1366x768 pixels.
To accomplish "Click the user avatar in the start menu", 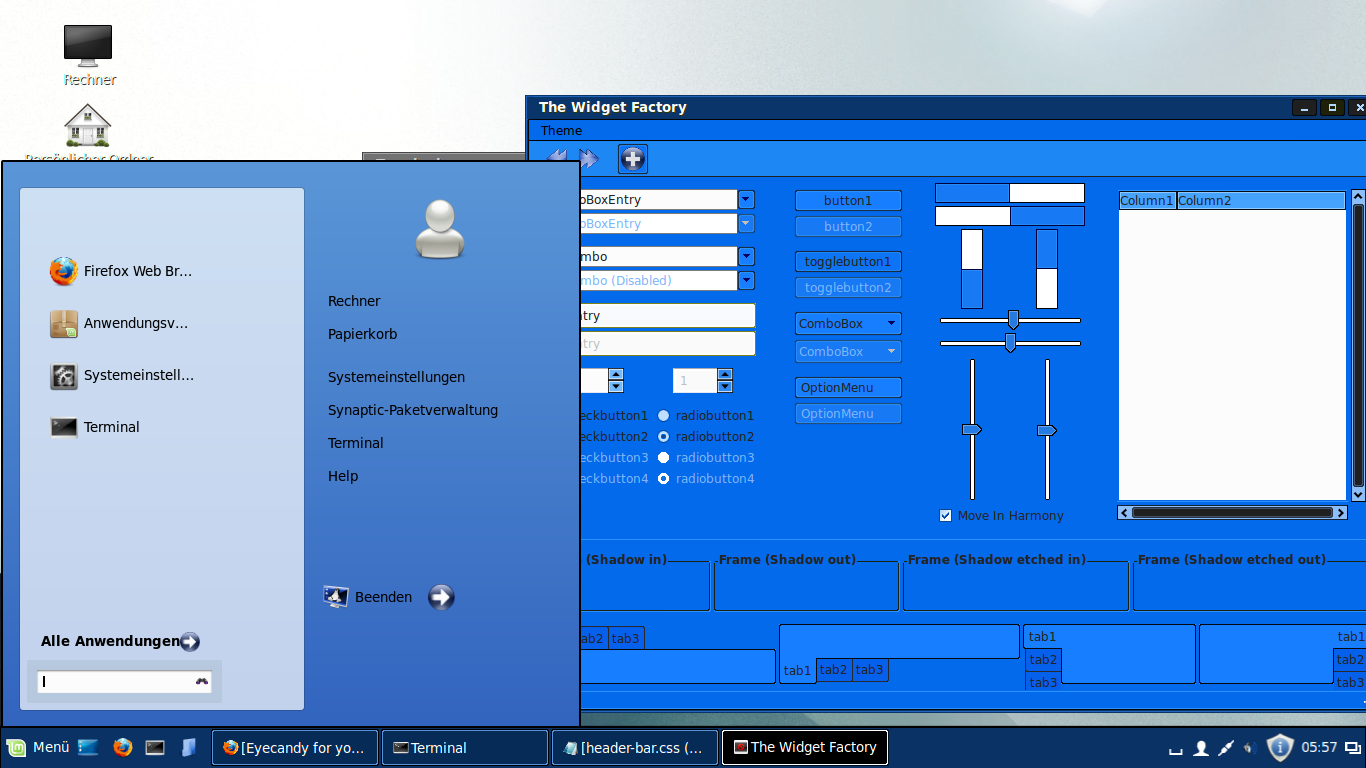I will [440, 229].
